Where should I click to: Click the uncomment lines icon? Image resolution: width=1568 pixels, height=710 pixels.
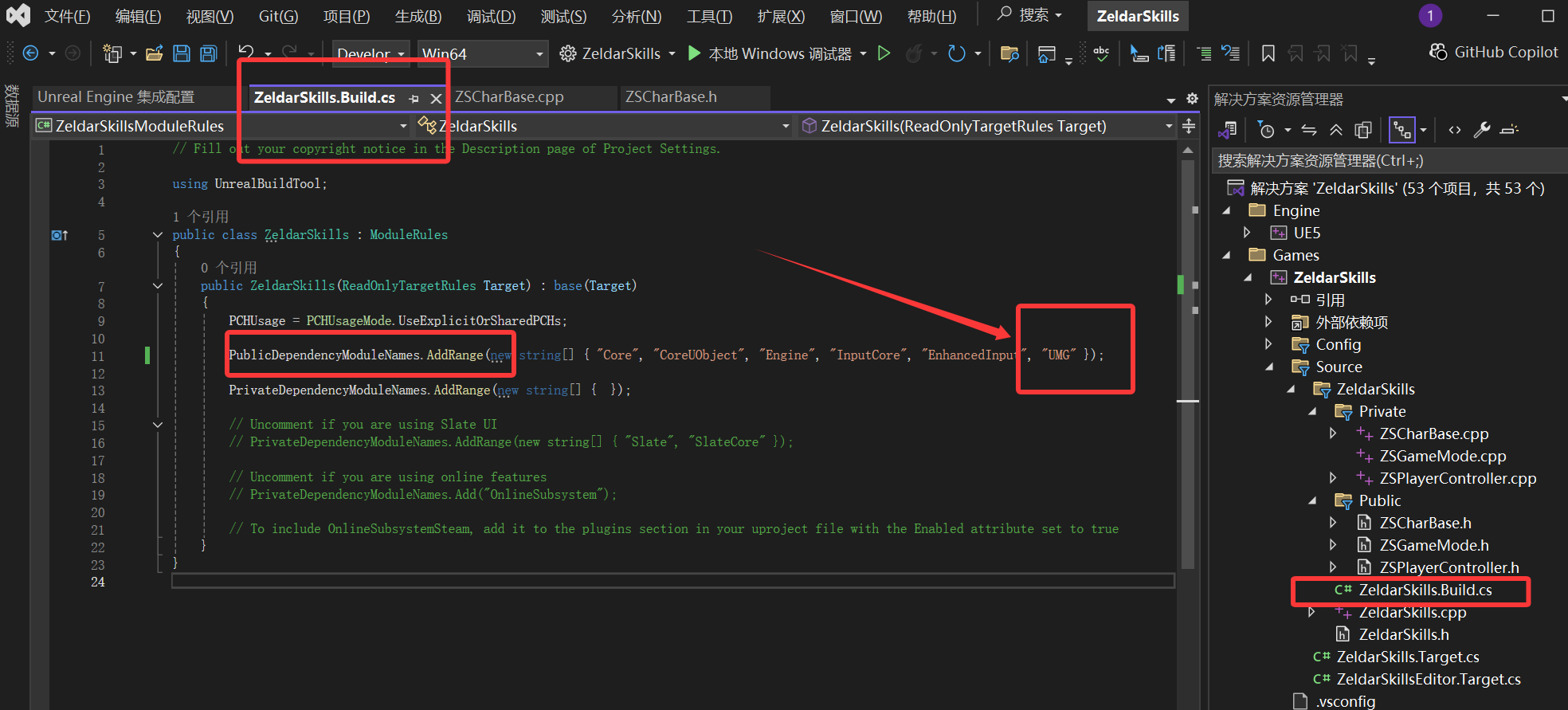coord(1231,53)
